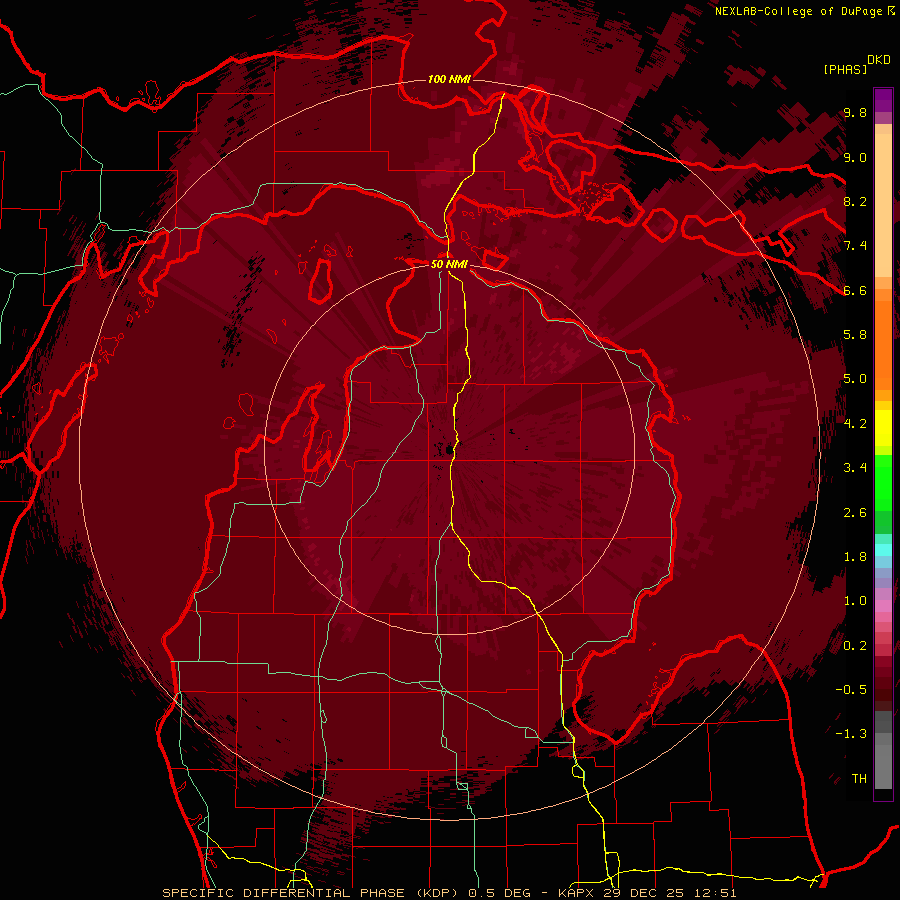Click the 6.6 scale value

(x=855, y=290)
